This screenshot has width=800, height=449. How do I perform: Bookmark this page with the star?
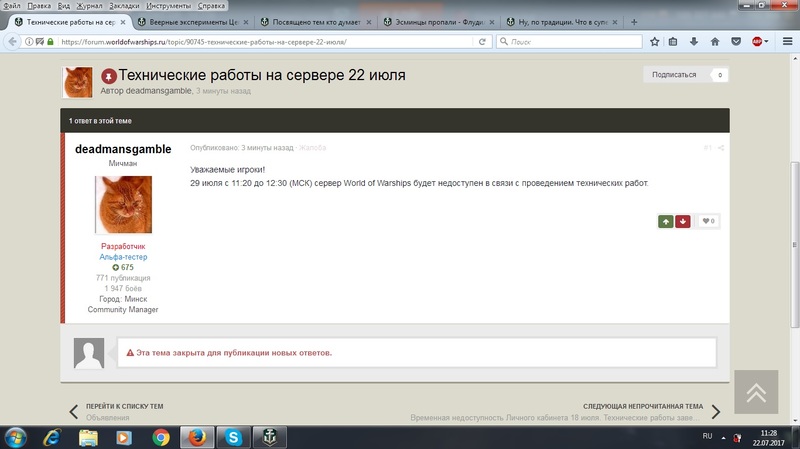point(655,41)
